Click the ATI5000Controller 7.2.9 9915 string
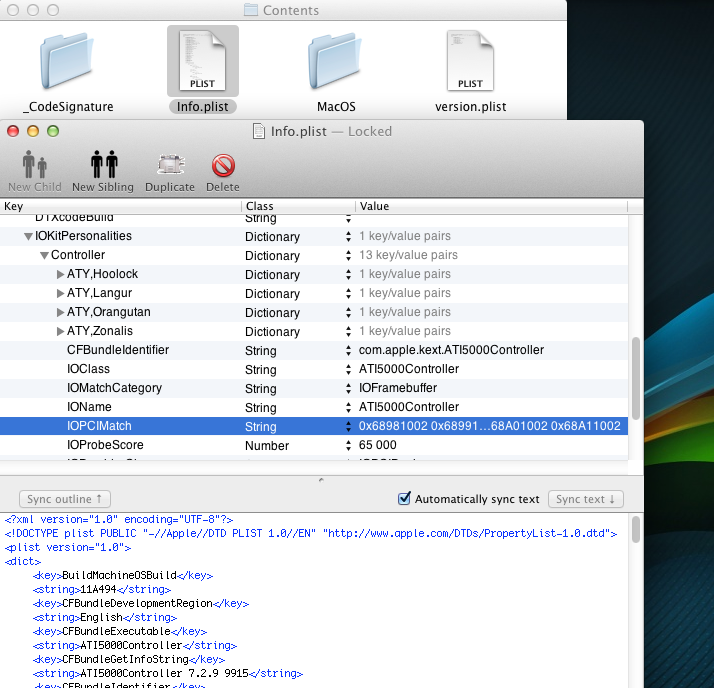 coord(164,673)
